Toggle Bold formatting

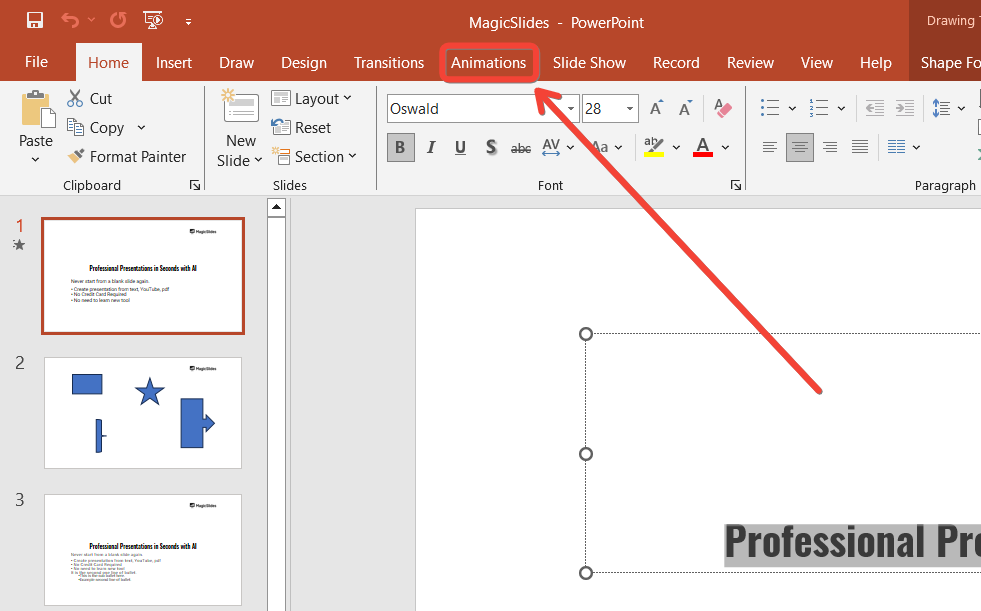pos(401,147)
